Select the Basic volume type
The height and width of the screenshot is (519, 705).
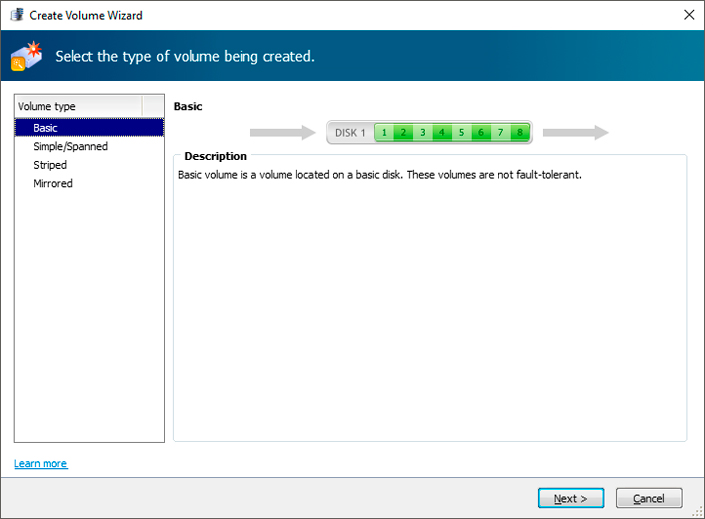coord(89,128)
